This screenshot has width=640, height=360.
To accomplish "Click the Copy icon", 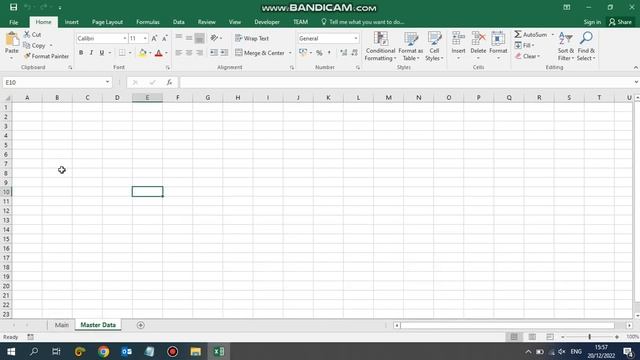I will coord(27,45).
